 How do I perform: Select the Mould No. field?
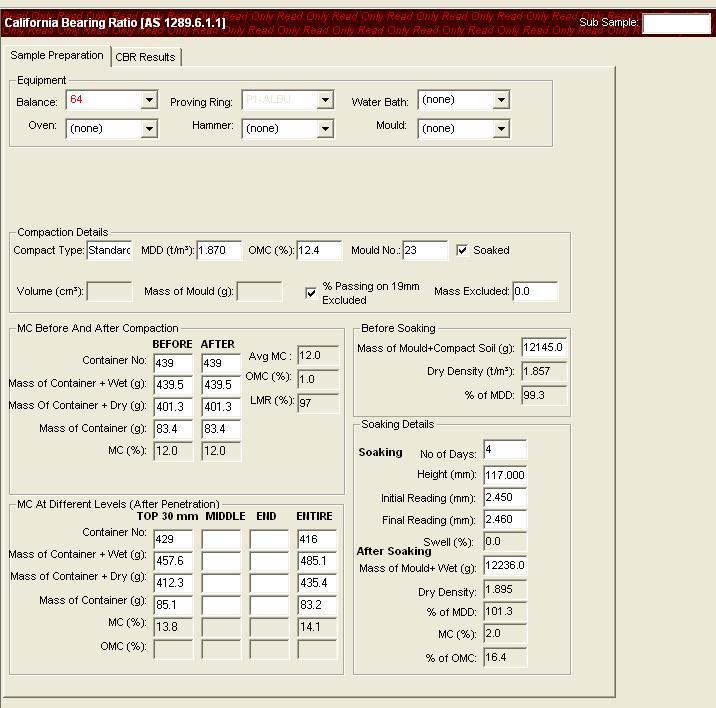(424, 250)
